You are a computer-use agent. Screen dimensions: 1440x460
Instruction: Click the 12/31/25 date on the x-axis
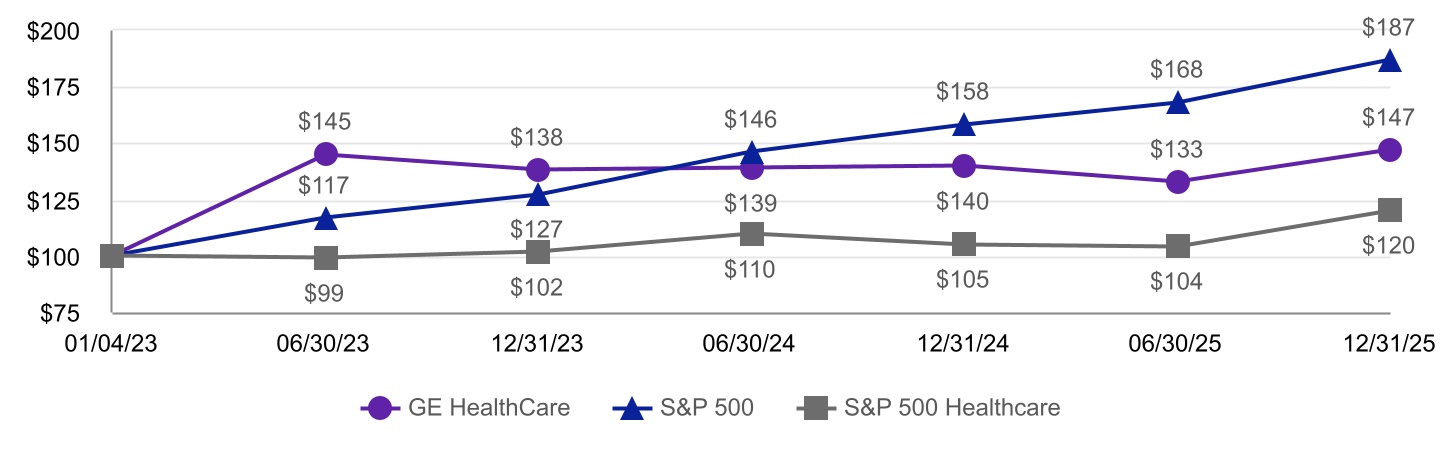(x=1390, y=343)
